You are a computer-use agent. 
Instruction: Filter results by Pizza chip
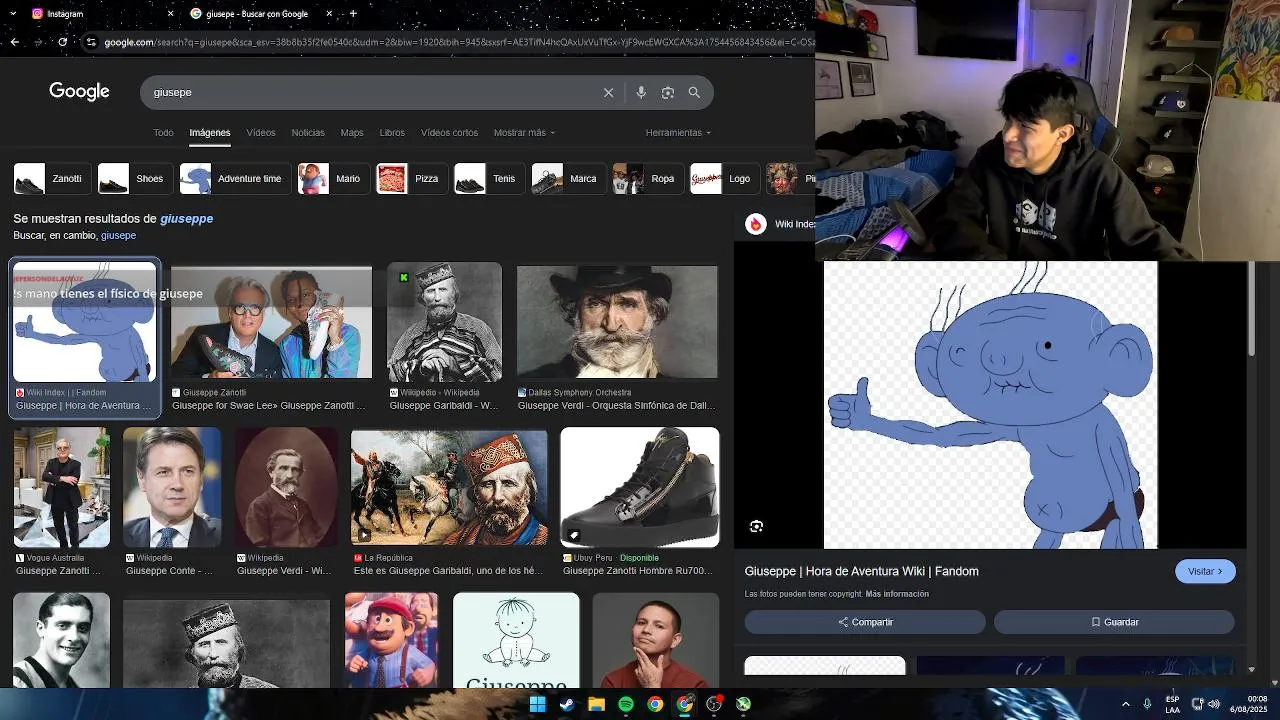point(412,178)
